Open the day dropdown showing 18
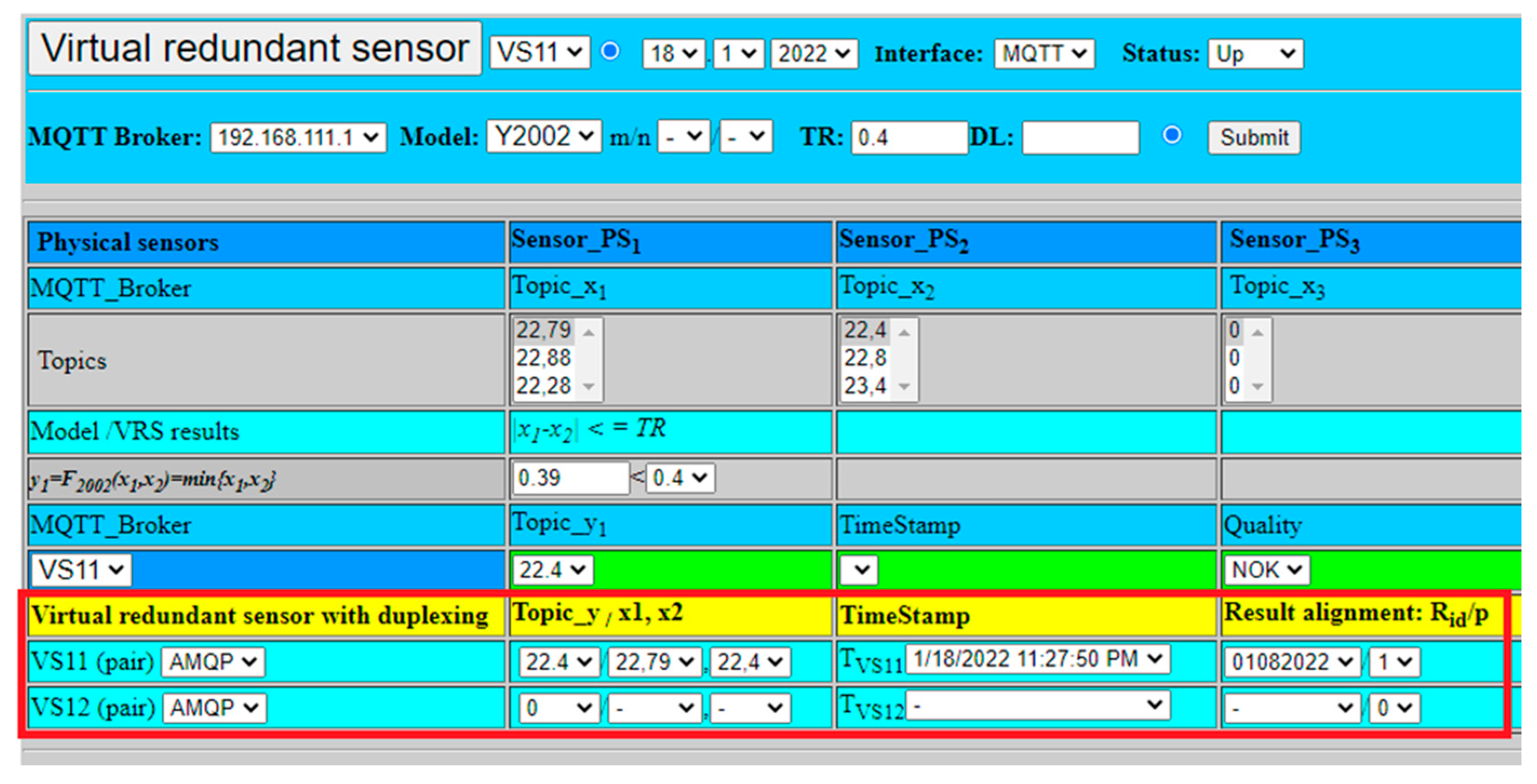This screenshot has width=1537, height=784. [673, 54]
